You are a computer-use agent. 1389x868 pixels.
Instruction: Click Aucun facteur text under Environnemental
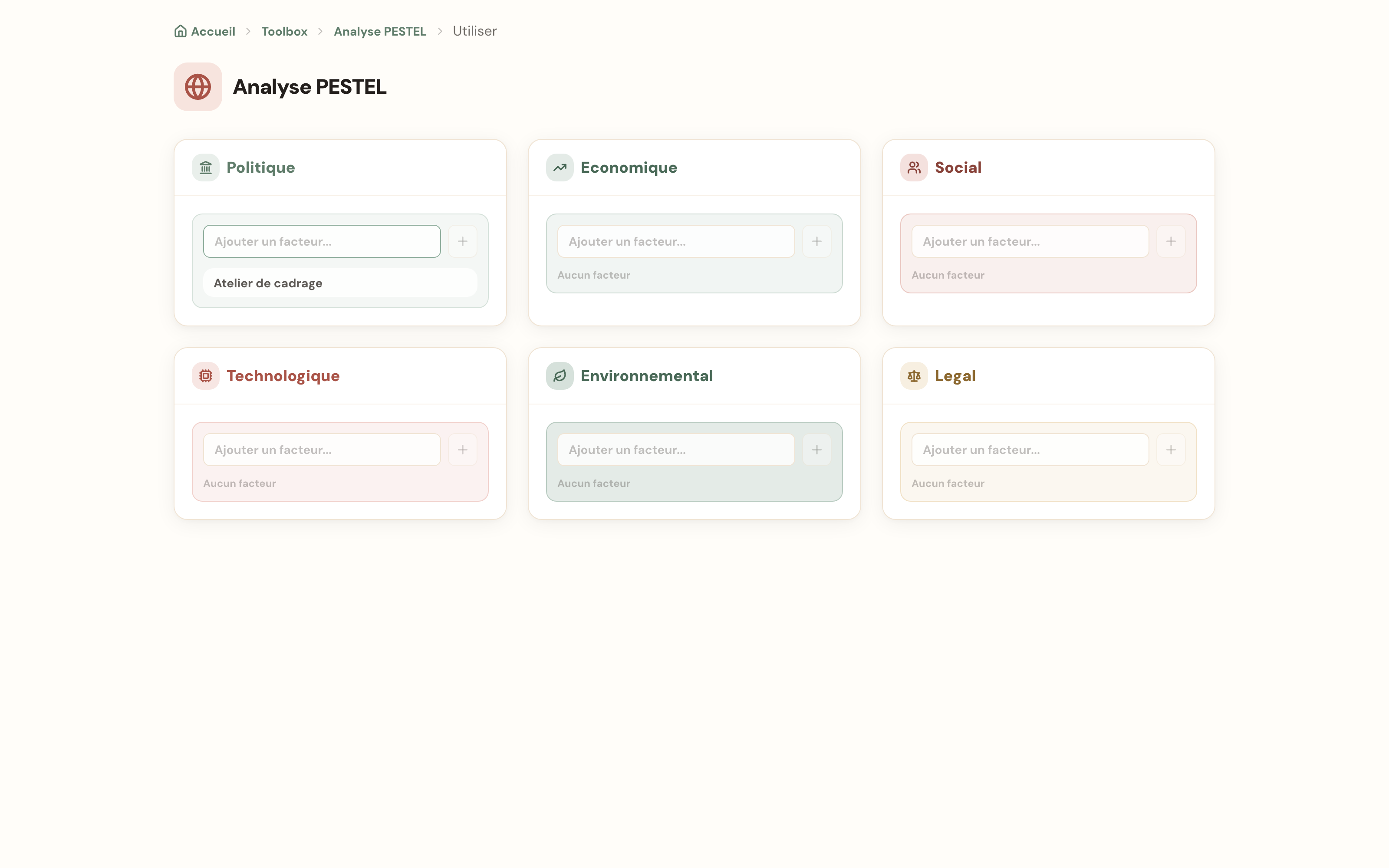coord(593,483)
